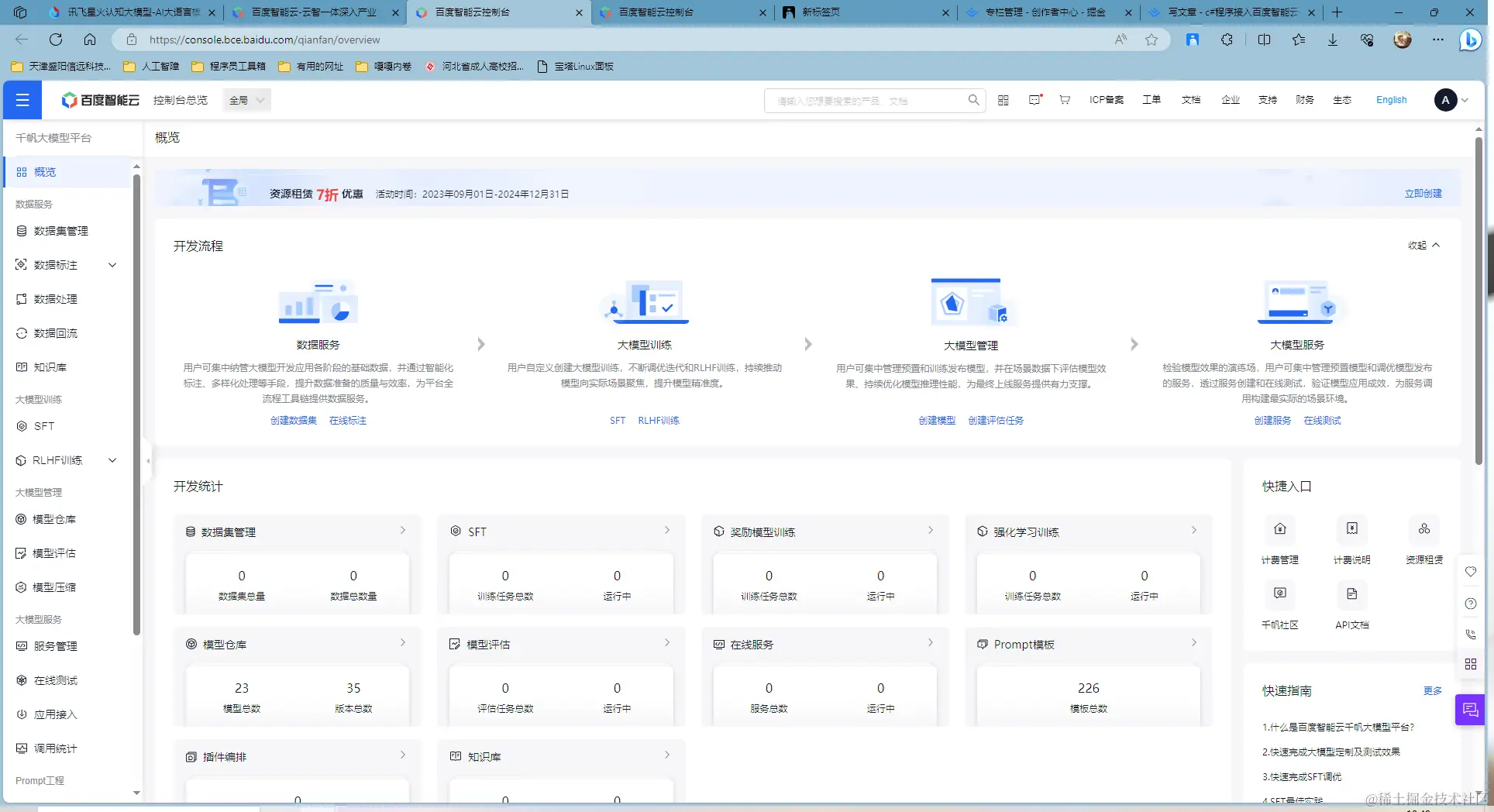Open the shopping cart icon
This screenshot has height=812, width=1494.
[1065, 100]
